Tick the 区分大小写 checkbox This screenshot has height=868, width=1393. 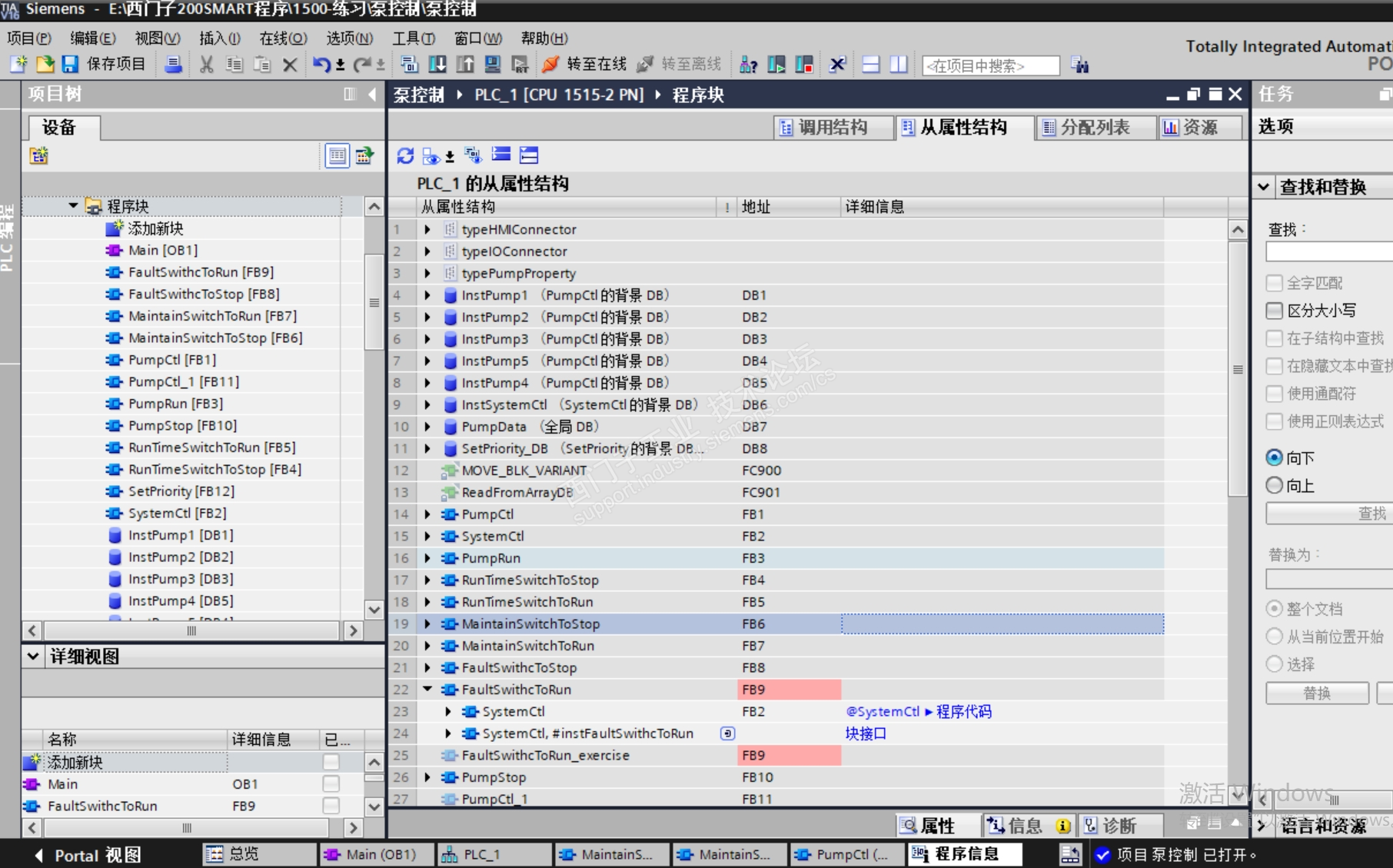coord(1274,311)
